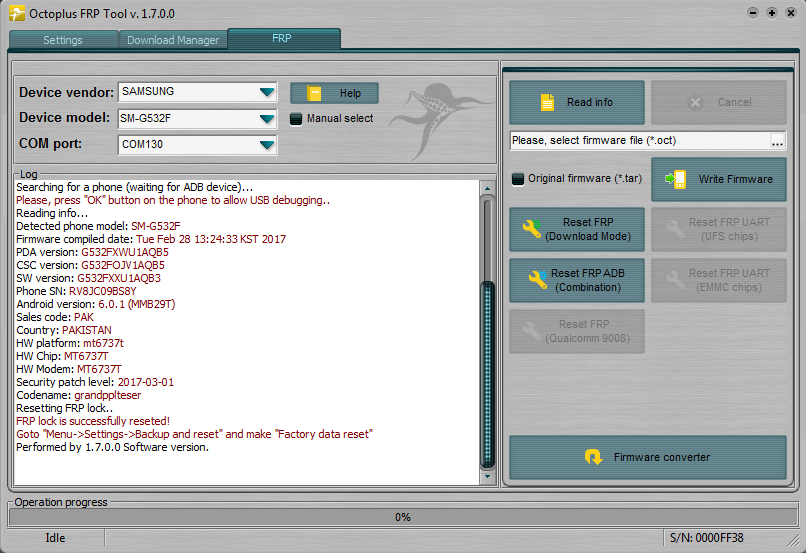The image size is (806, 553).
Task: Click Reset FRP ADB (Combination) button text
Action: (x=588, y=280)
